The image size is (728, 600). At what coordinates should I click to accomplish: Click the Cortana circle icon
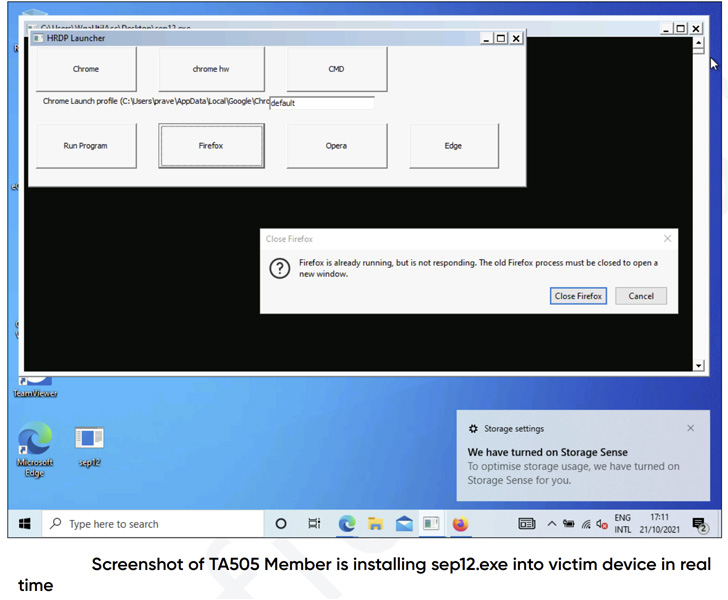pos(281,524)
